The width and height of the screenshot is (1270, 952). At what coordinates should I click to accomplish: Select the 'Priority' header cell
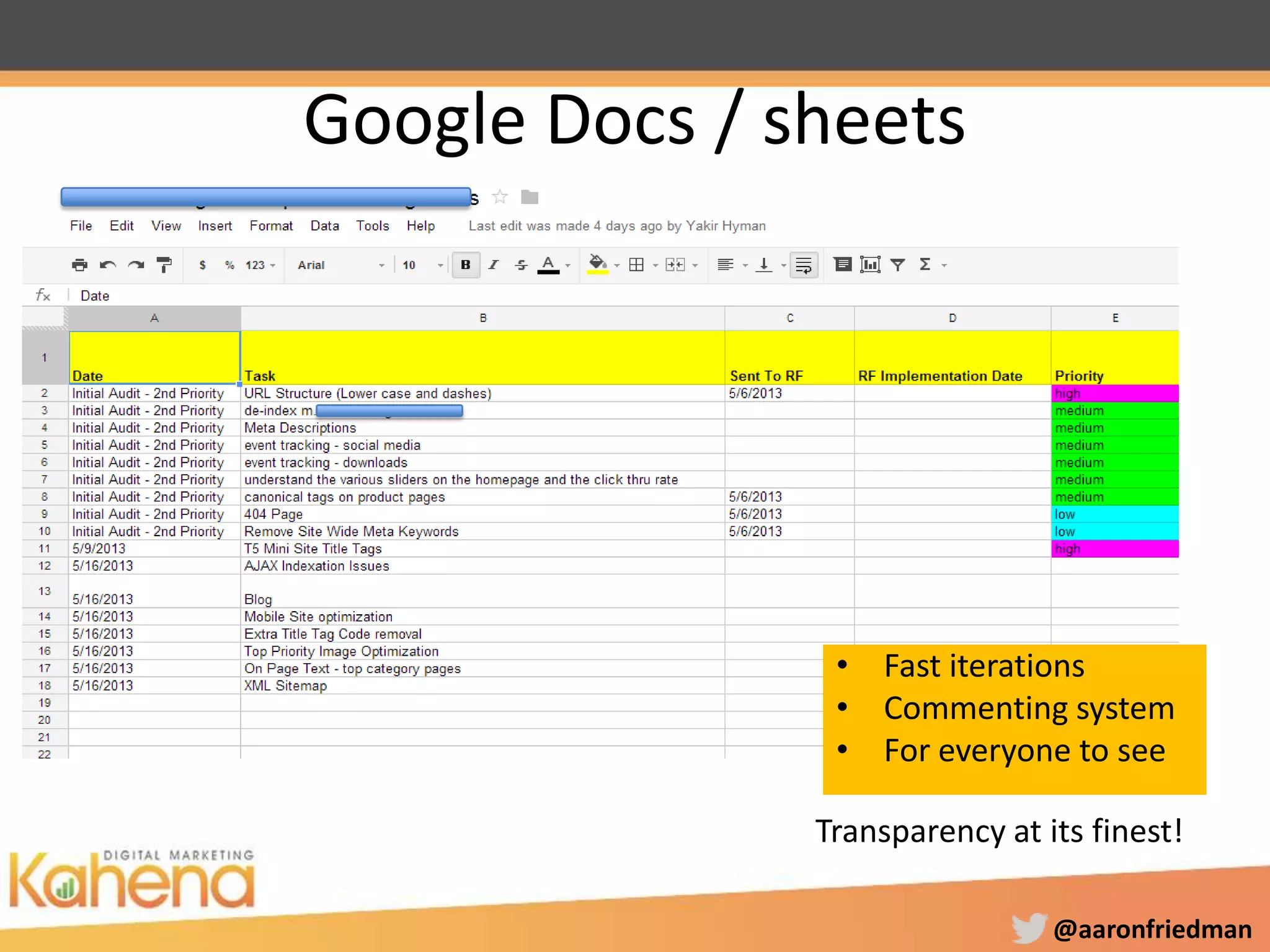(x=1115, y=358)
